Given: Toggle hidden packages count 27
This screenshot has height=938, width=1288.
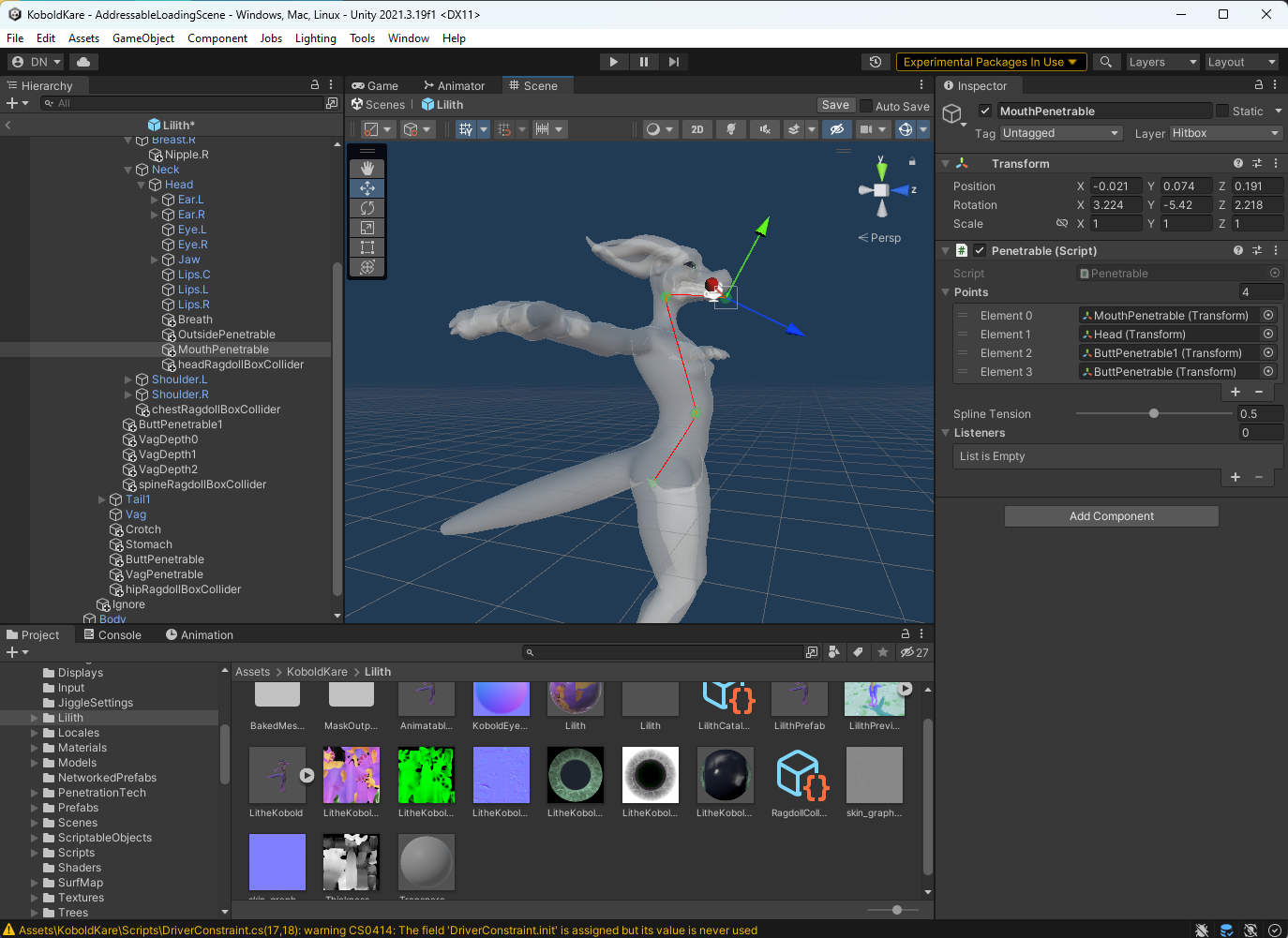Looking at the screenshot, I should point(915,652).
